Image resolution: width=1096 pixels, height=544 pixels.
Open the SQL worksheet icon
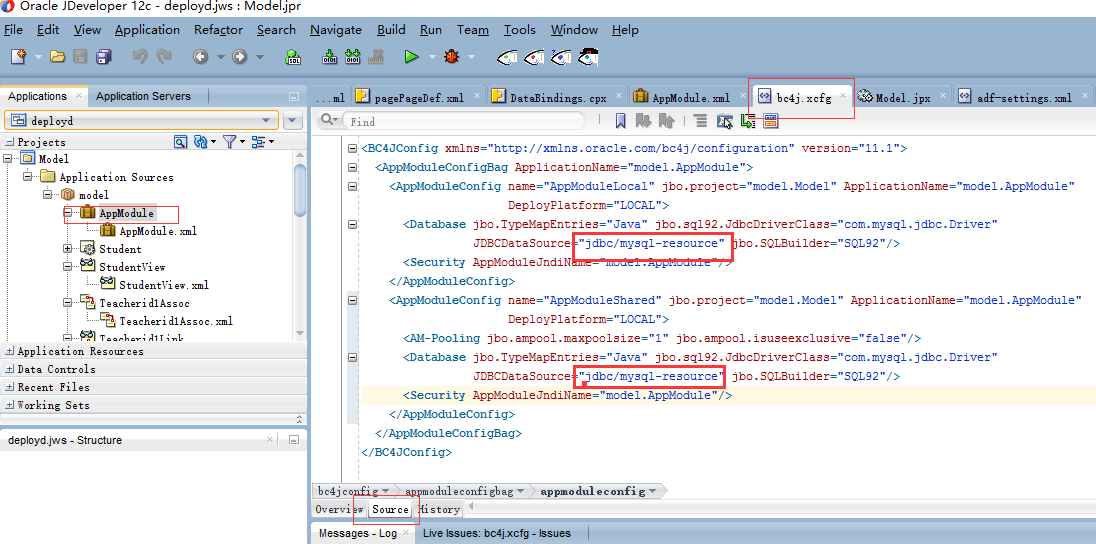(294, 57)
